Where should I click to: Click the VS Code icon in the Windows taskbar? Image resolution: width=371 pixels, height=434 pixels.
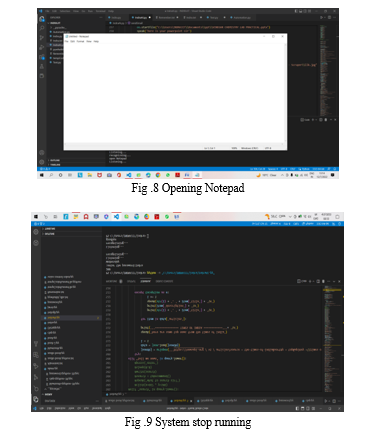point(129,175)
